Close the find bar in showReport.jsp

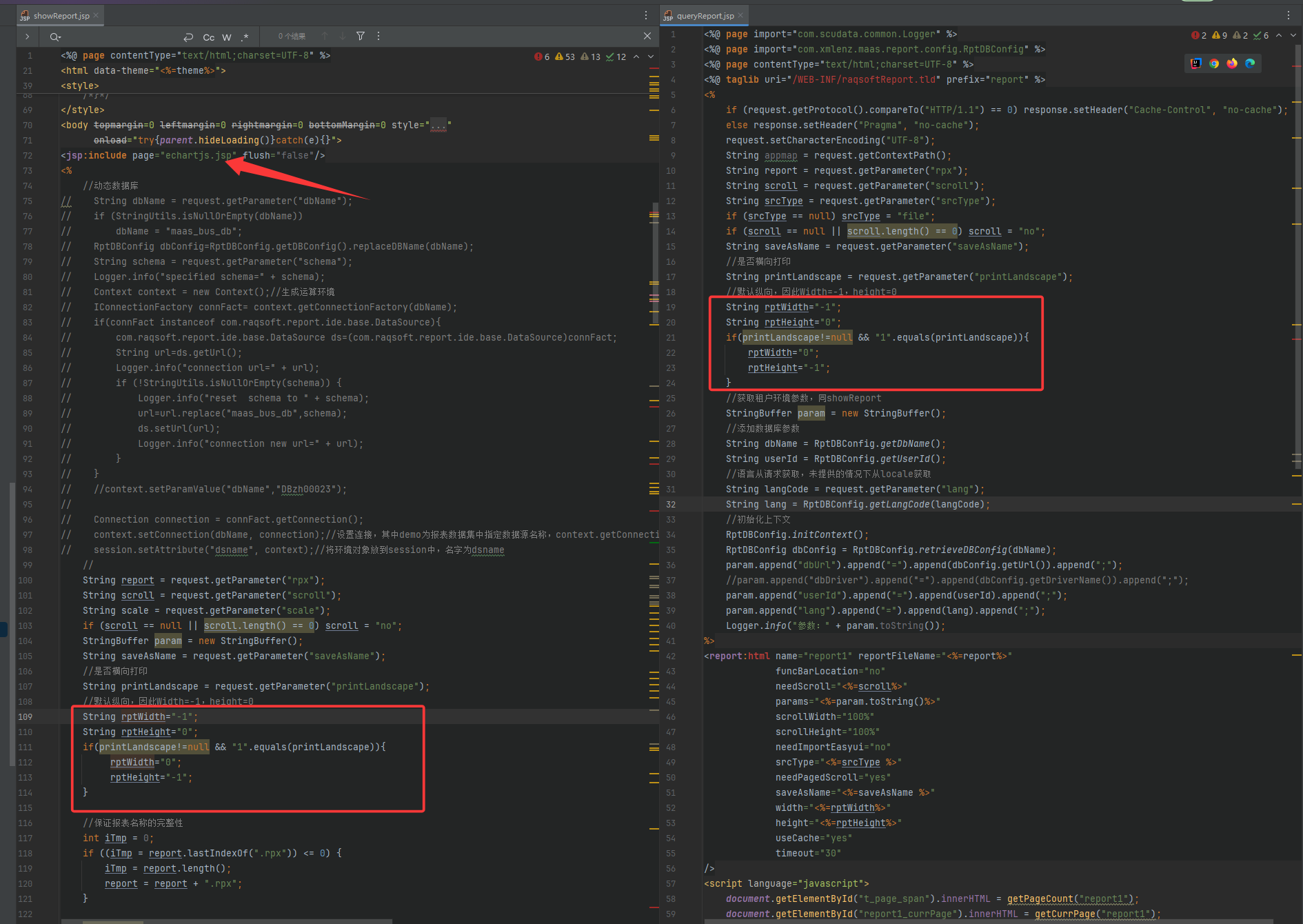coord(647,36)
